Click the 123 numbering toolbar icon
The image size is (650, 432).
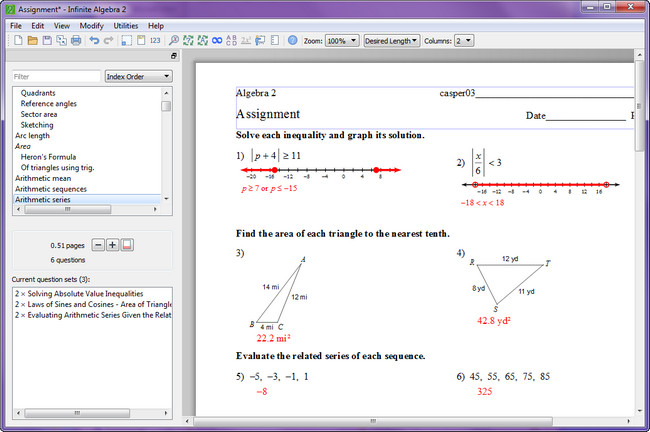155,40
